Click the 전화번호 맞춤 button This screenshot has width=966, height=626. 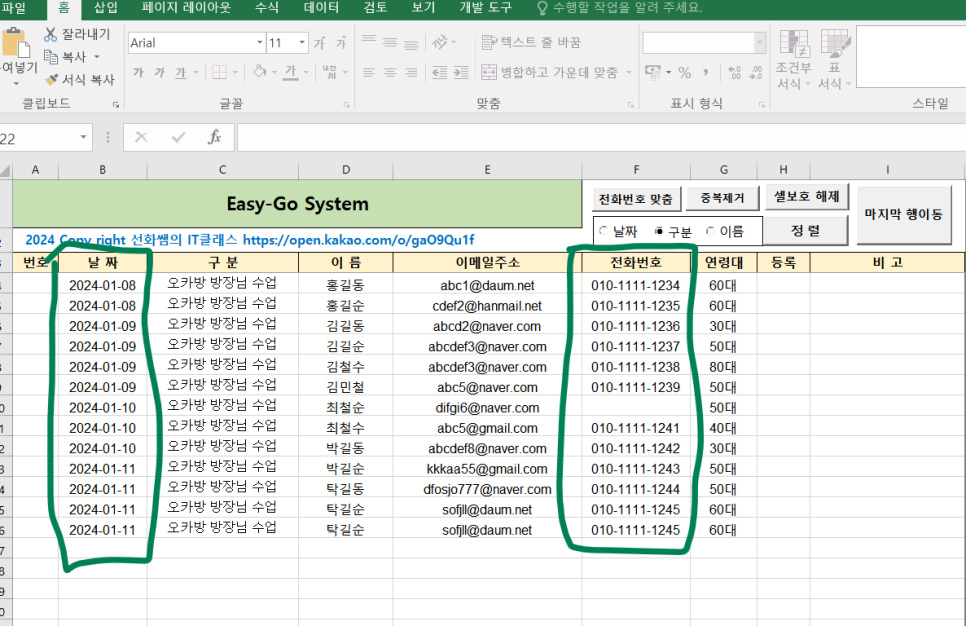coord(636,199)
